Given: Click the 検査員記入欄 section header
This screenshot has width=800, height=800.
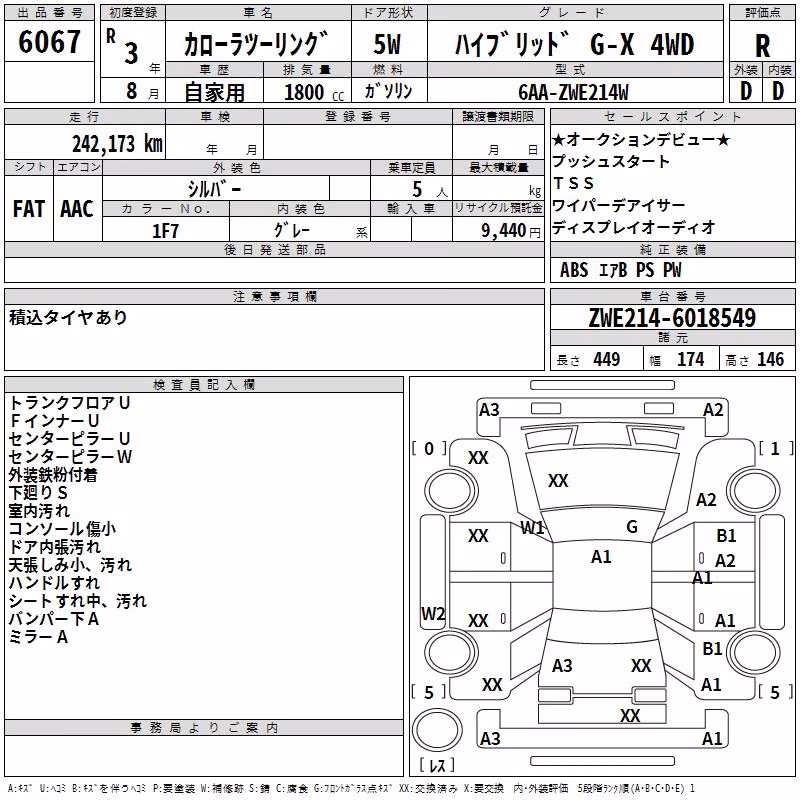Looking at the screenshot, I should tap(204, 385).
